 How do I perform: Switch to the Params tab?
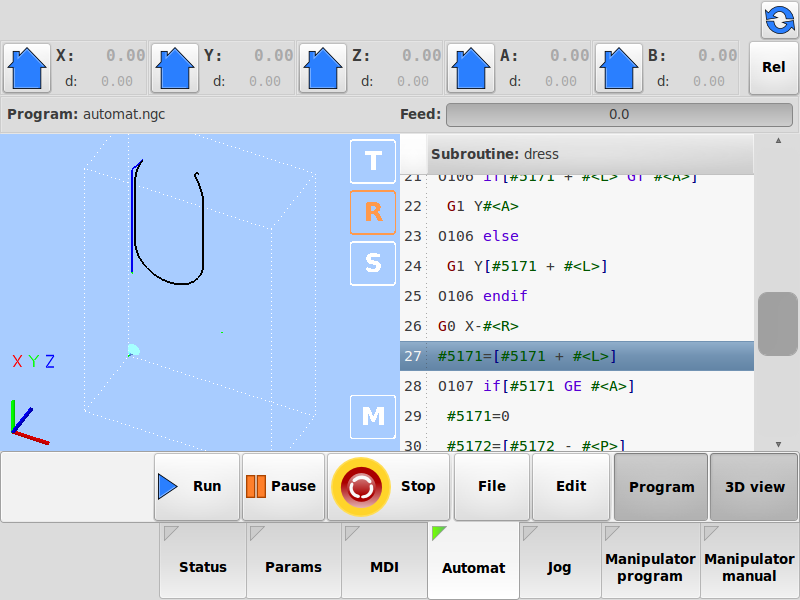[x=293, y=561]
